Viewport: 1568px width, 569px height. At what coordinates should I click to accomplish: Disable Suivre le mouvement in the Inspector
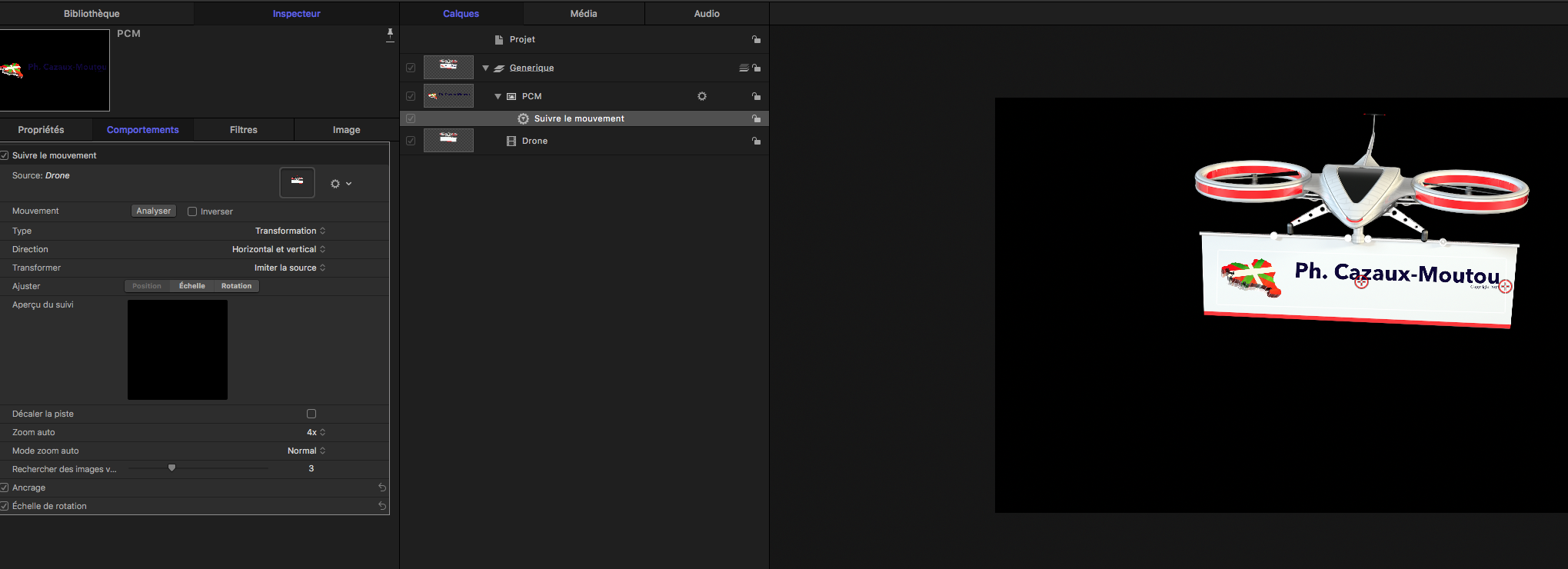point(5,155)
